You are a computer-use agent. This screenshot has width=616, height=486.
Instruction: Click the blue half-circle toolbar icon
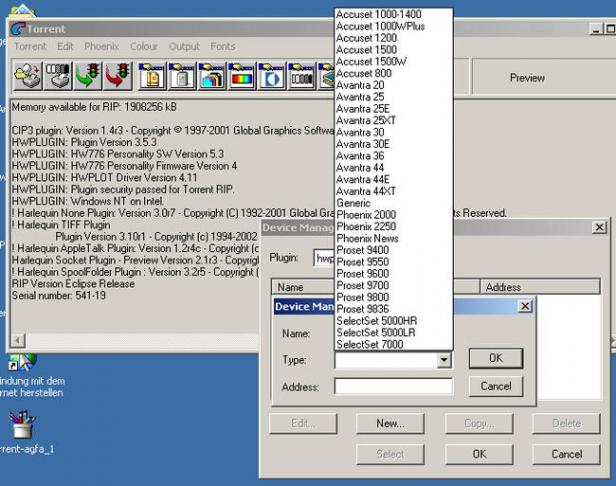271,76
